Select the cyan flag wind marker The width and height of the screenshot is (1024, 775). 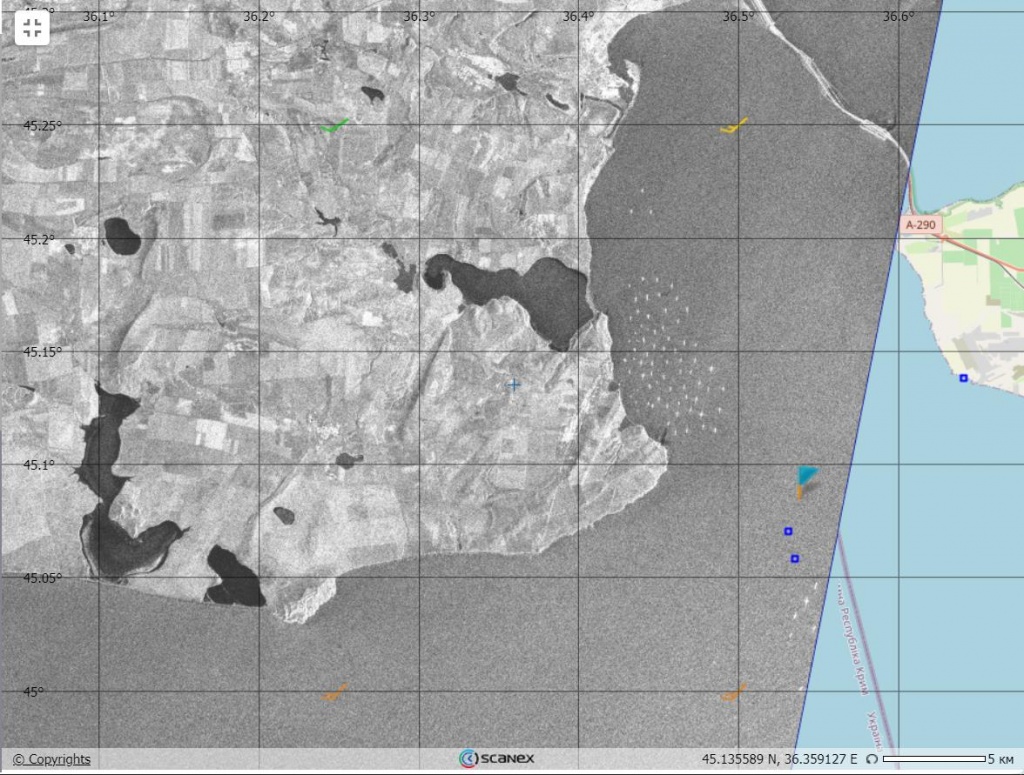click(x=807, y=482)
